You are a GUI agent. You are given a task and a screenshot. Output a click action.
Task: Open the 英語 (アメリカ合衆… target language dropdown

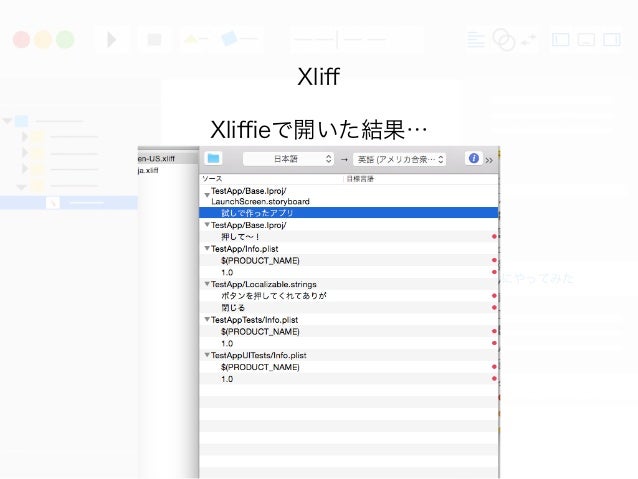[x=399, y=160]
